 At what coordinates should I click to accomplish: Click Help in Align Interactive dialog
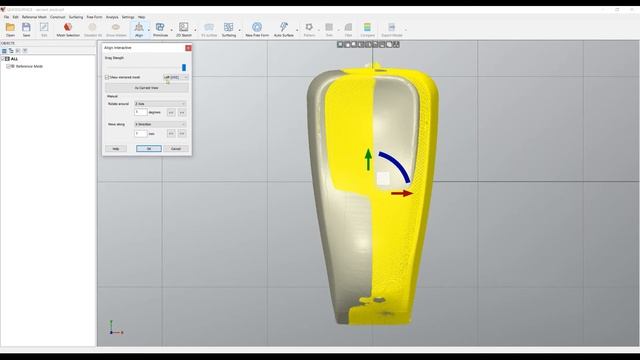pos(116,149)
